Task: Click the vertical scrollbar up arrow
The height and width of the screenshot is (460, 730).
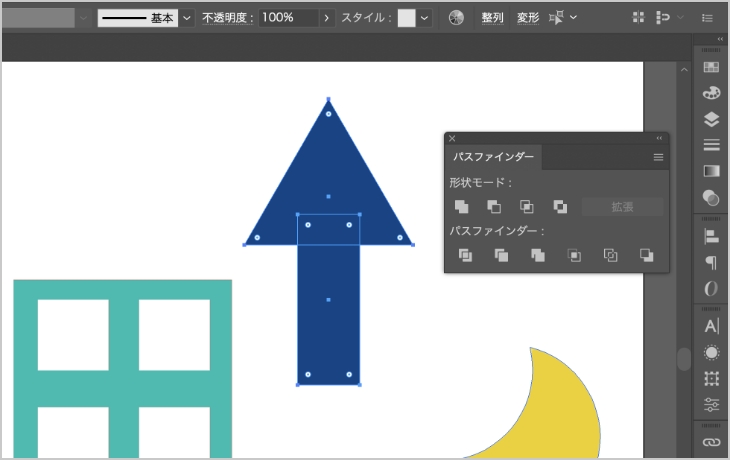Action: click(x=684, y=70)
